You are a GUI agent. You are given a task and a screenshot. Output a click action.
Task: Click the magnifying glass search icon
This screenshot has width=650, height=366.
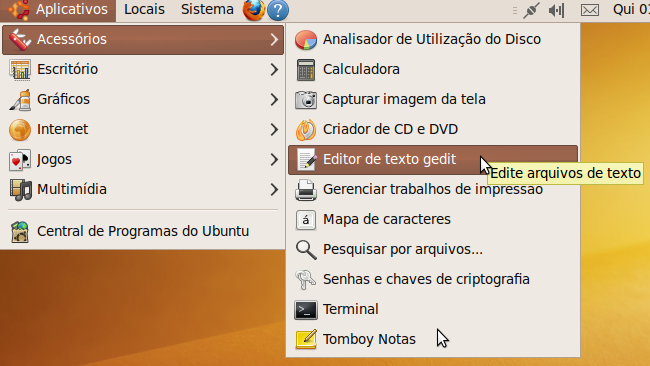coord(306,250)
